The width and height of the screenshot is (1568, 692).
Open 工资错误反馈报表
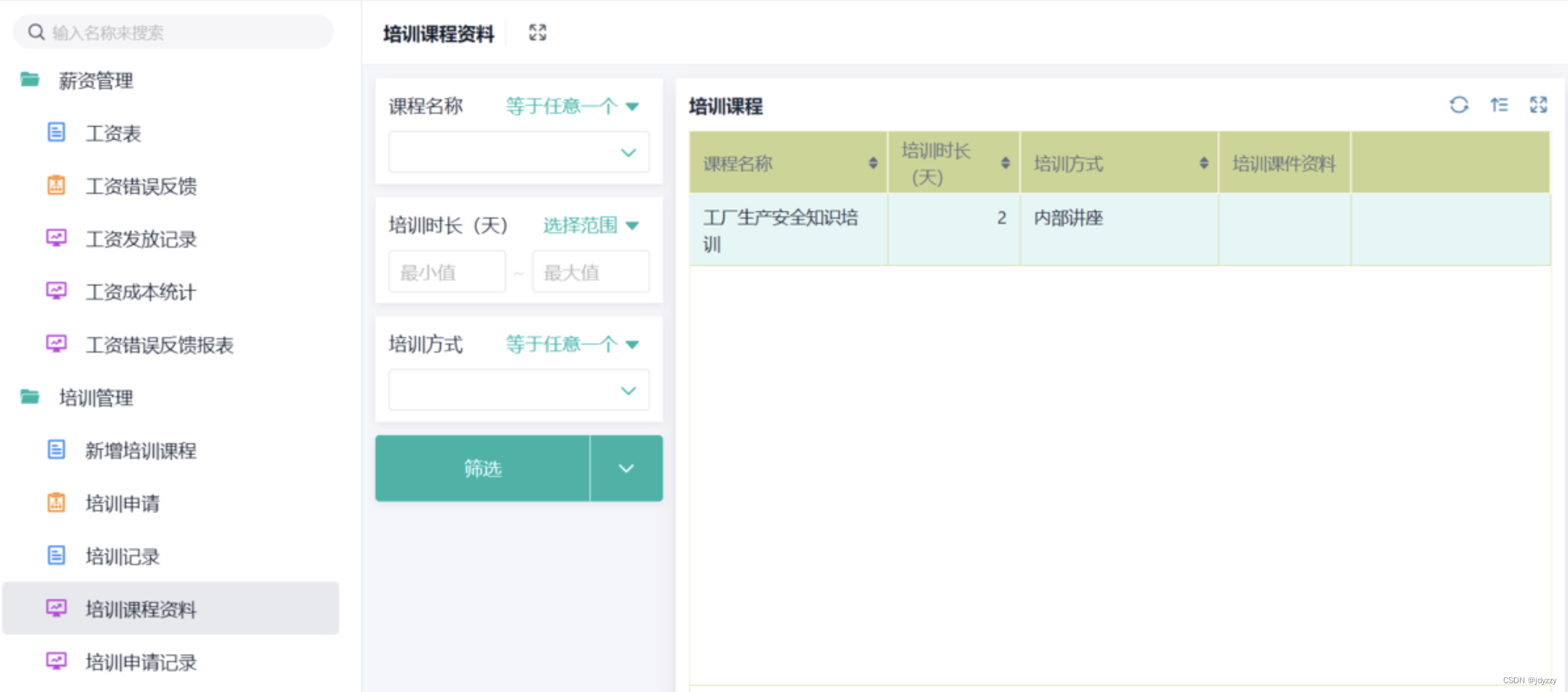point(160,345)
